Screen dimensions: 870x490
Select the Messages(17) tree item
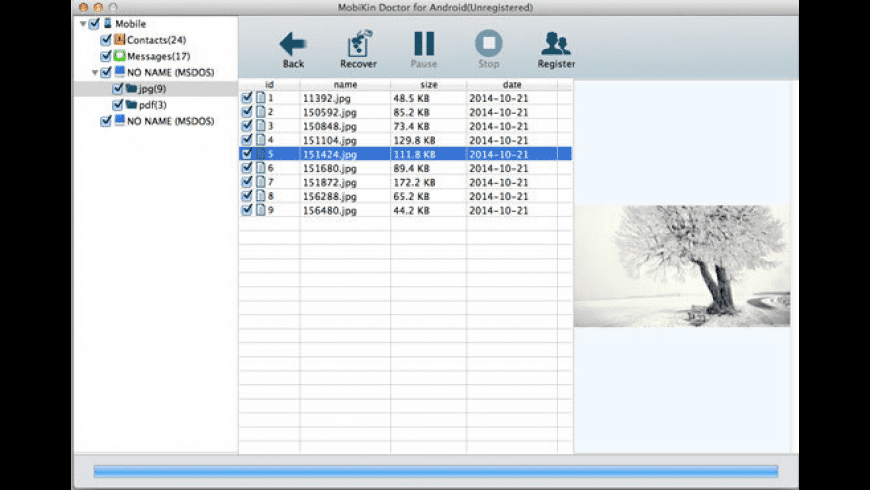[x=159, y=56]
